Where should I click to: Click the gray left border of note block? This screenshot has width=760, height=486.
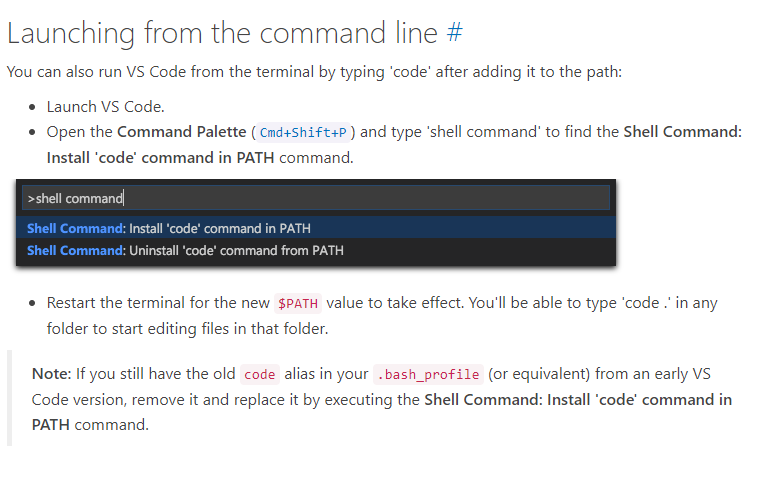(10, 398)
